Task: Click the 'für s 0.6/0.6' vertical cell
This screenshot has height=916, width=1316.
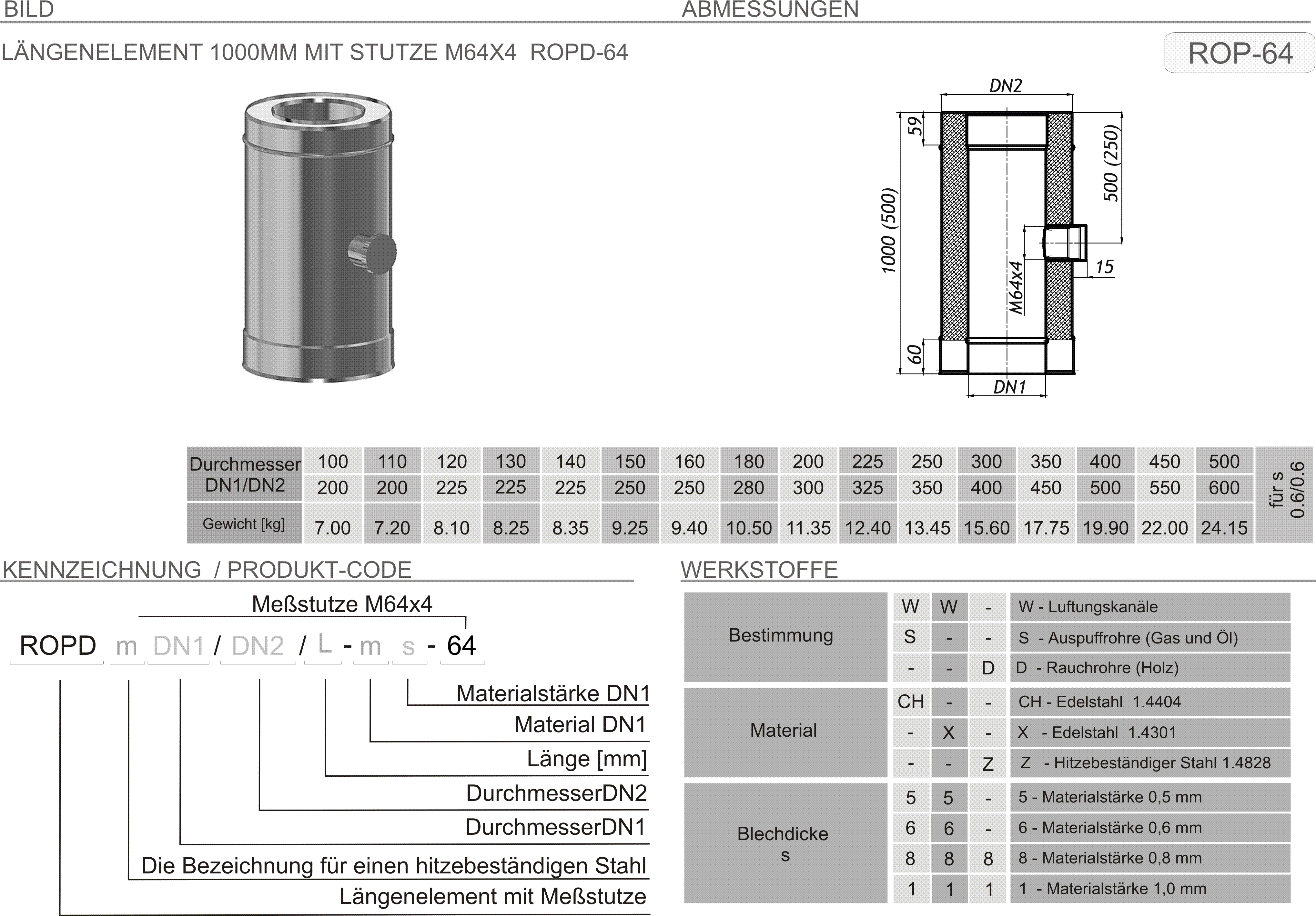Action: point(1284,495)
